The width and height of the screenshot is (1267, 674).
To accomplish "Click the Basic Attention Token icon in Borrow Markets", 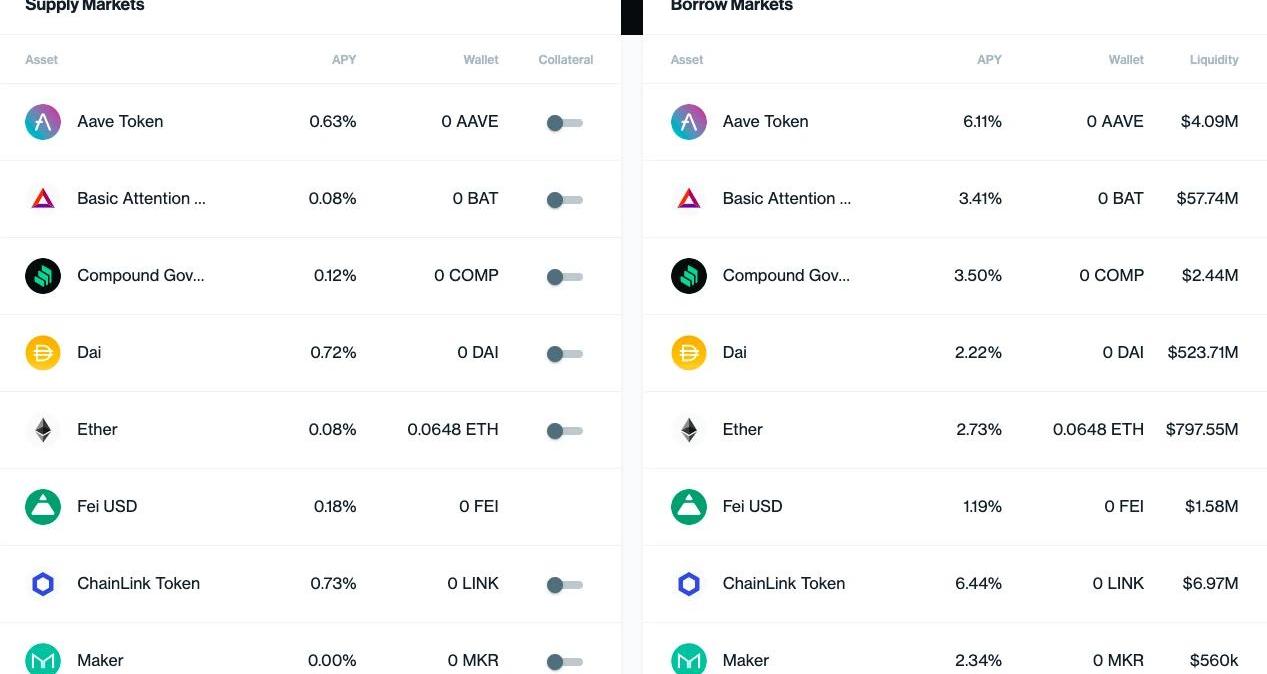I will 689,199.
